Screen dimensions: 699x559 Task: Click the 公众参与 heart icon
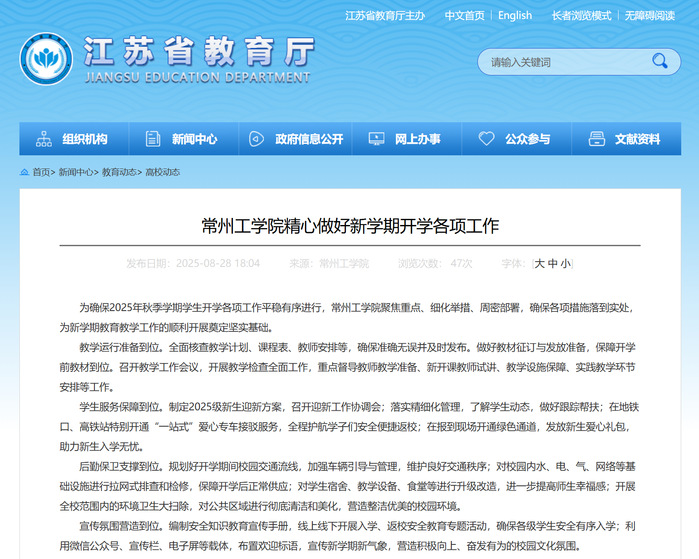[x=486, y=139]
